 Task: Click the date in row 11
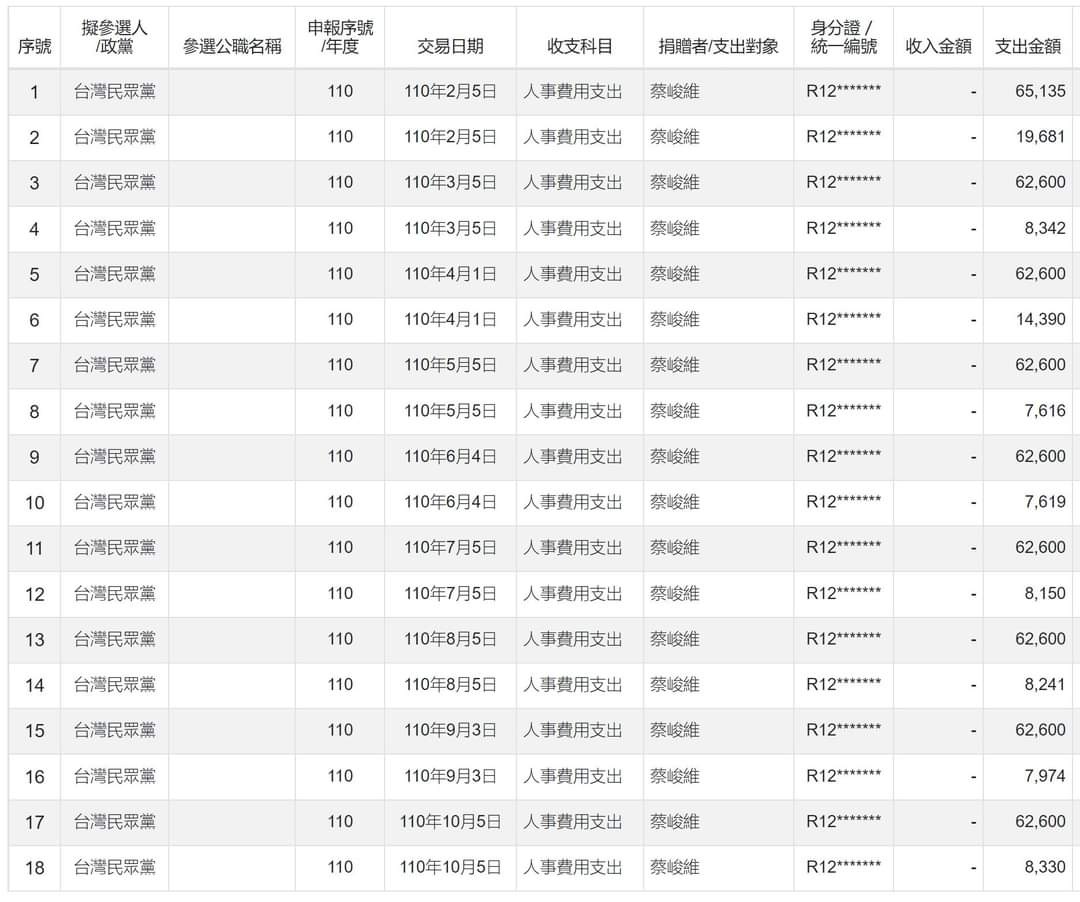[x=450, y=547]
